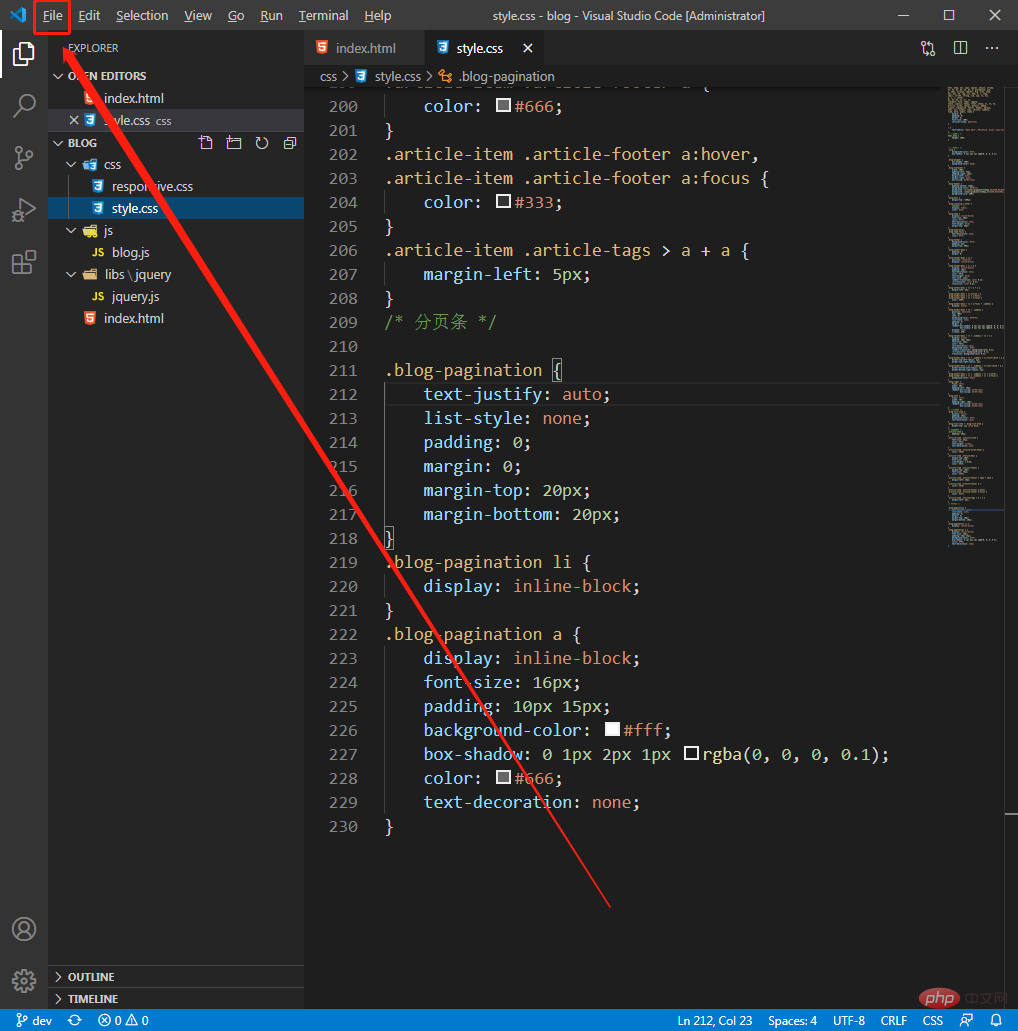Open the Manage gear icon
The height and width of the screenshot is (1031, 1018).
(x=24, y=980)
